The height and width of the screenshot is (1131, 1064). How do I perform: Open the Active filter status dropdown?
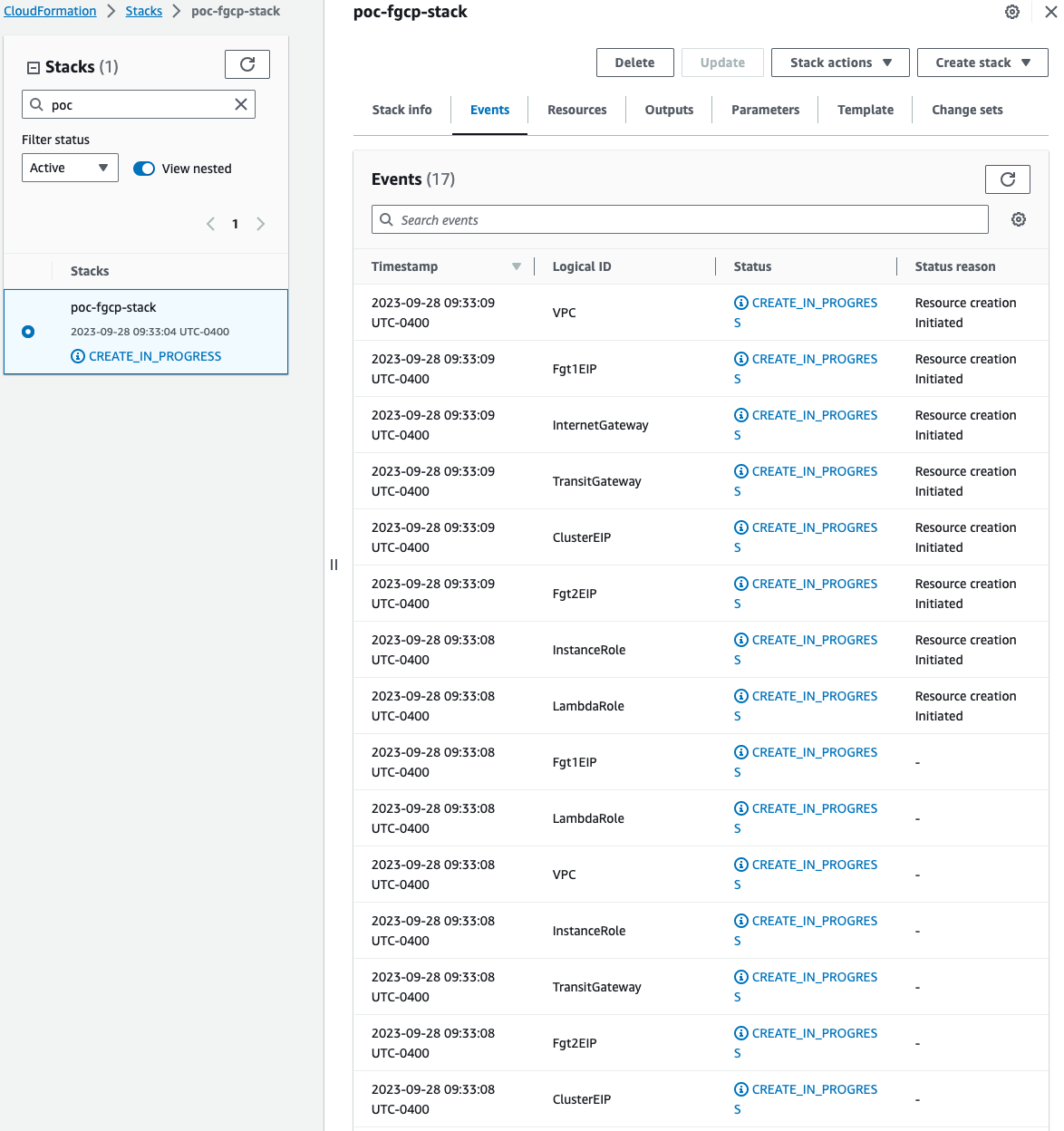point(70,168)
